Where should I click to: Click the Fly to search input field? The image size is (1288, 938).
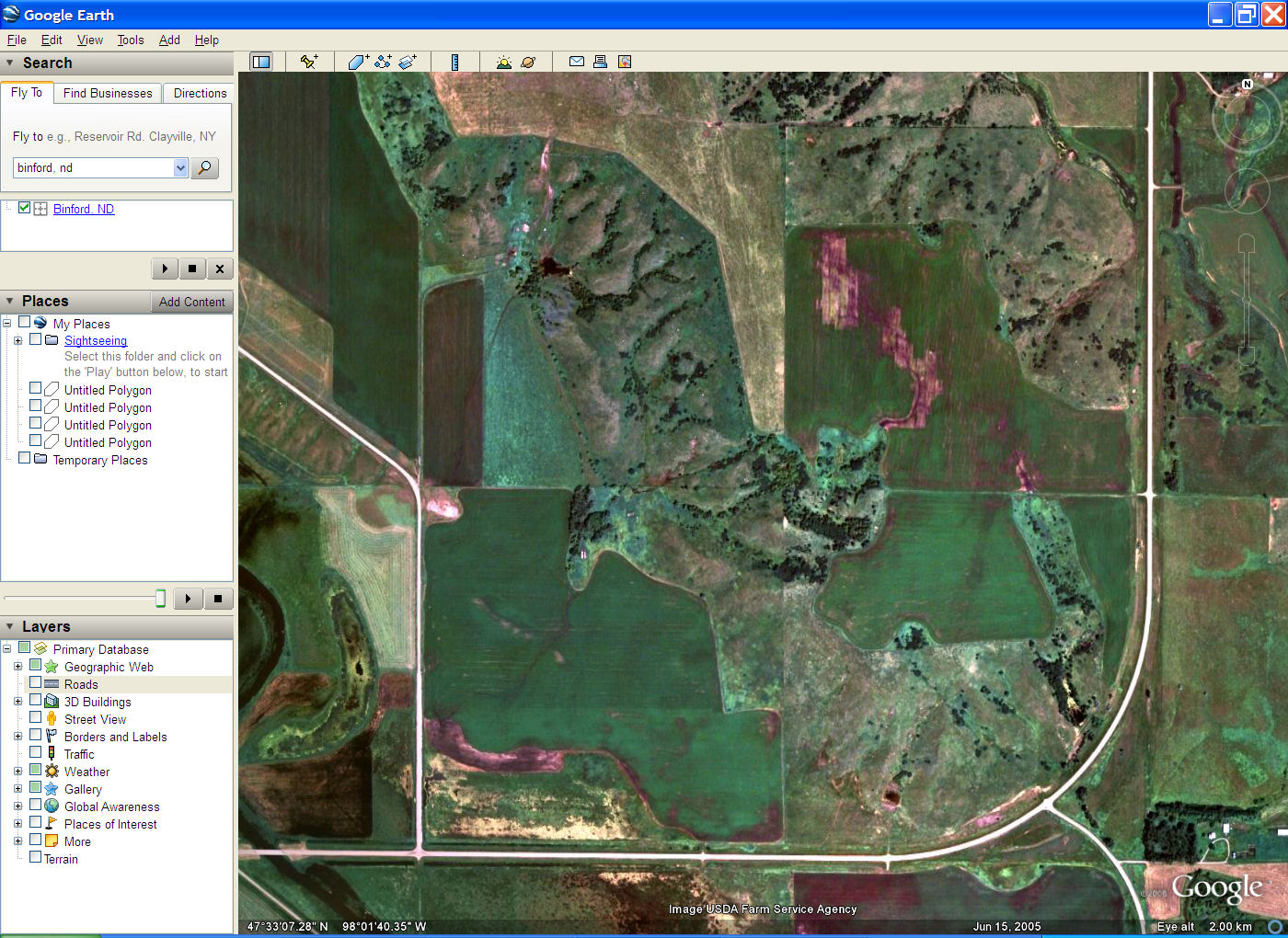click(94, 167)
